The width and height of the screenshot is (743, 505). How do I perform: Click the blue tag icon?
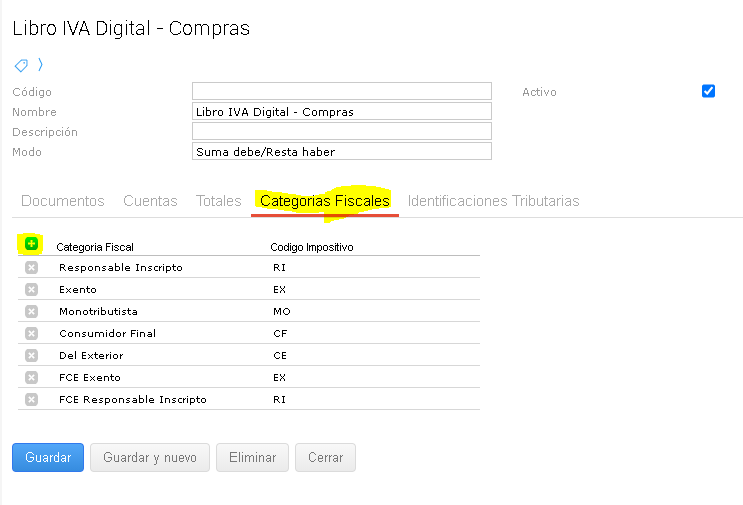point(21,66)
